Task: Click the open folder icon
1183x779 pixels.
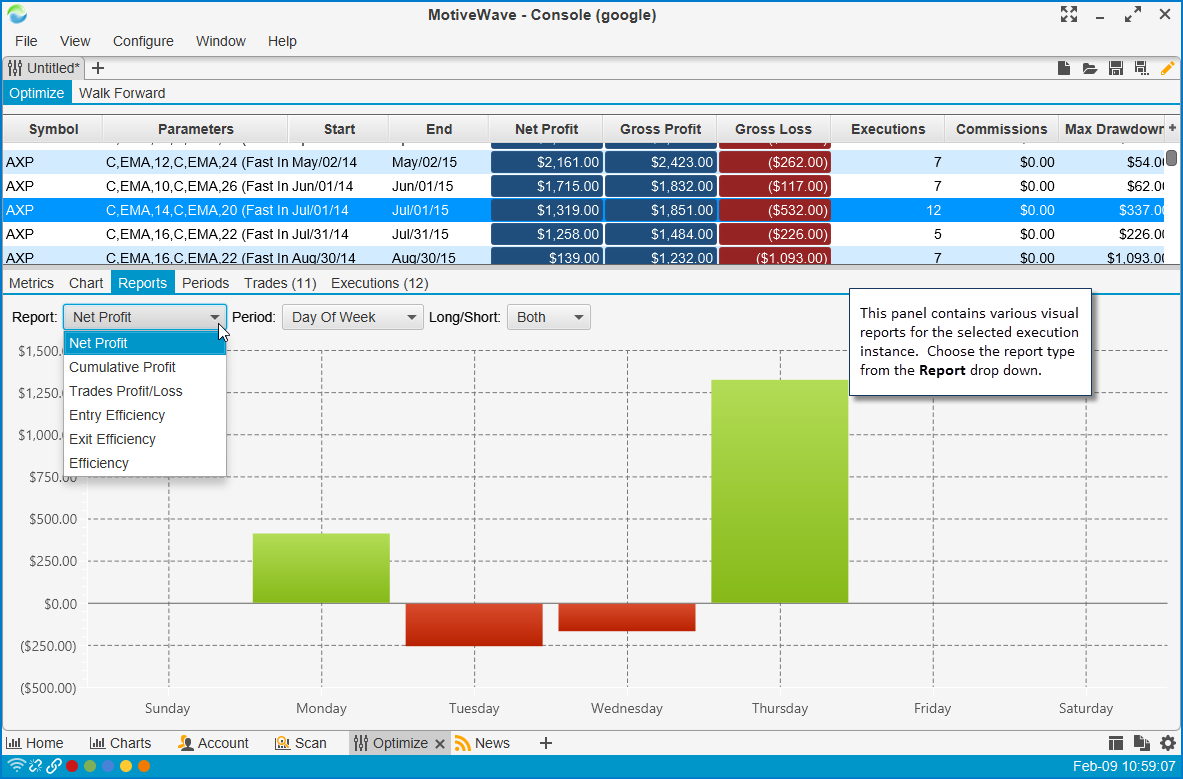Action: pos(1090,68)
